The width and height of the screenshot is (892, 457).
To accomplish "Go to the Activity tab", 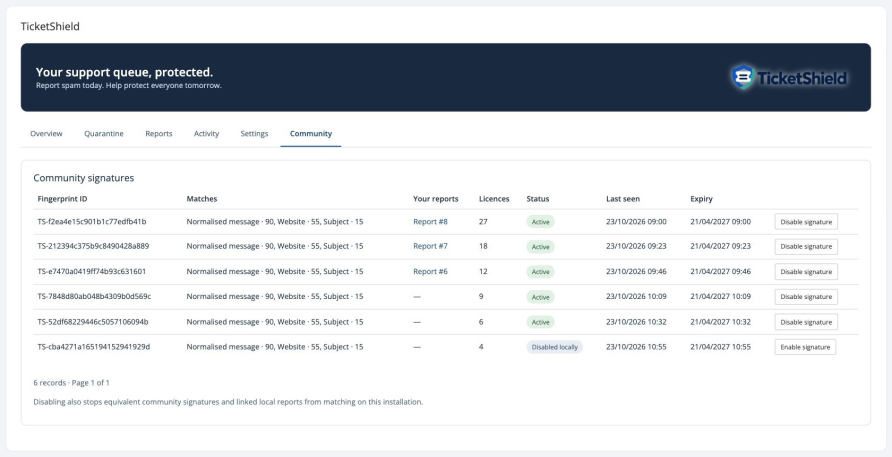I will [207, 134].
